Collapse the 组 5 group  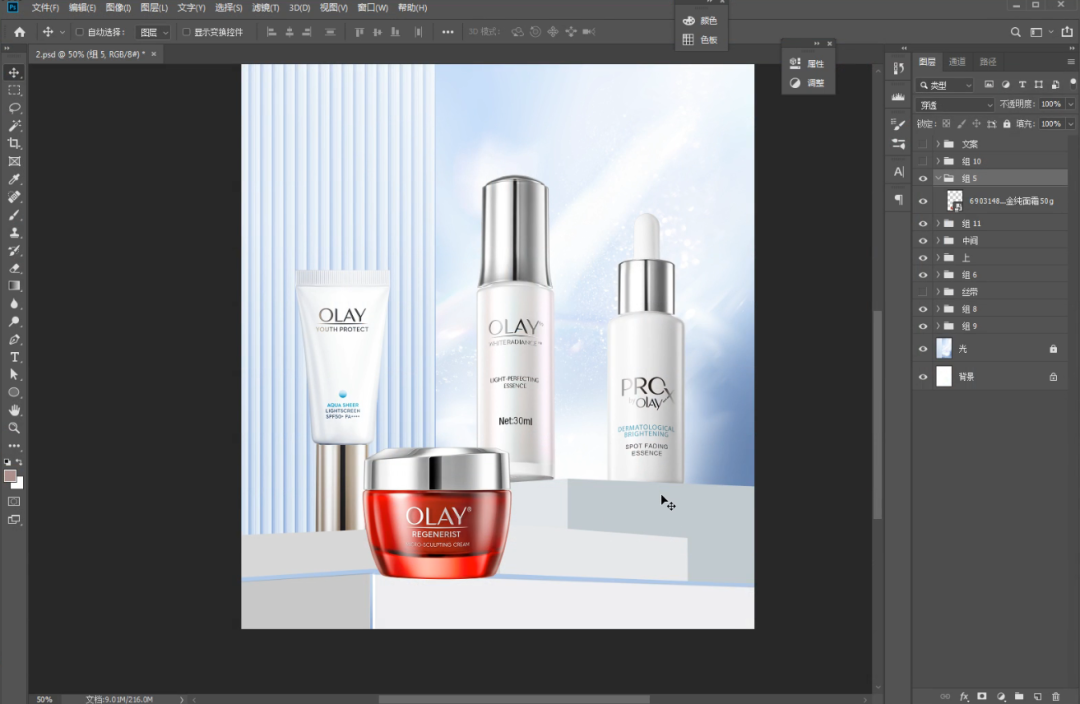pyautogui.click(x=937, y=178)
